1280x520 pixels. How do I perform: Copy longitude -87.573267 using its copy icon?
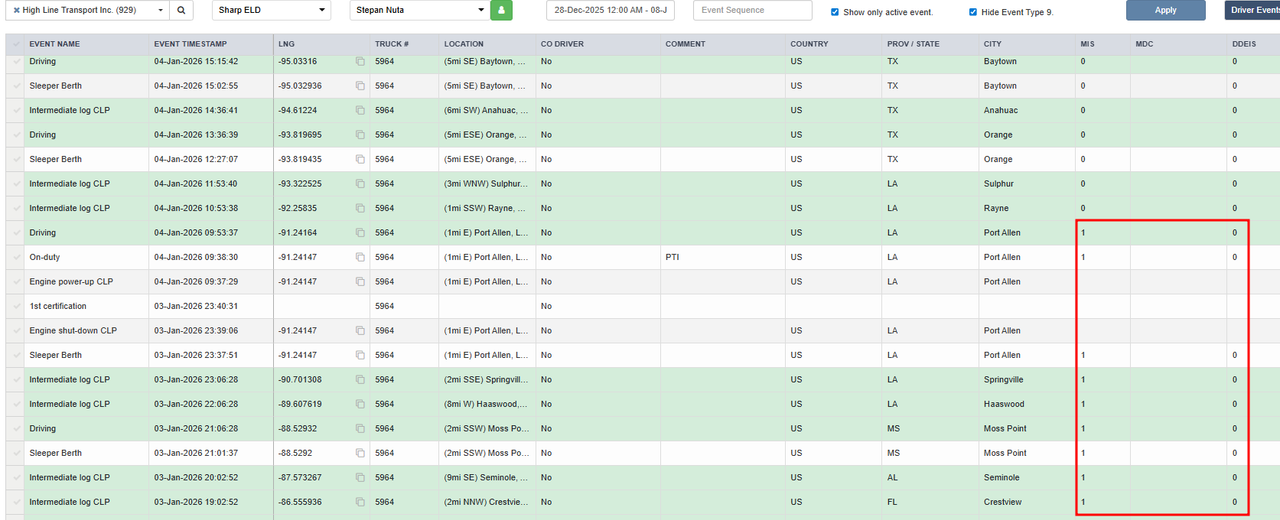coord(360,478)
